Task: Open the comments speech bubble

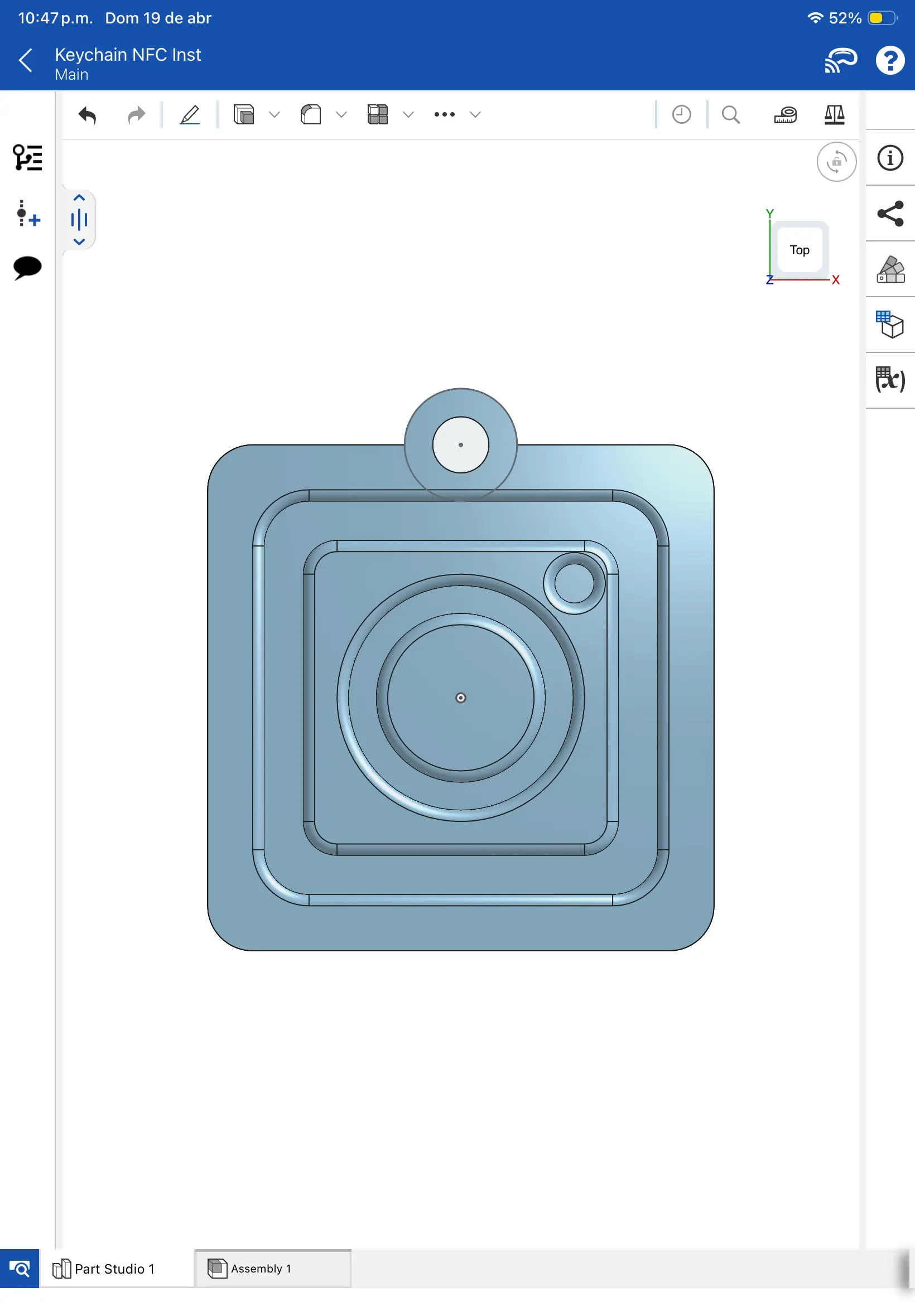Action: pyautogui.click(x=27, y=268)
